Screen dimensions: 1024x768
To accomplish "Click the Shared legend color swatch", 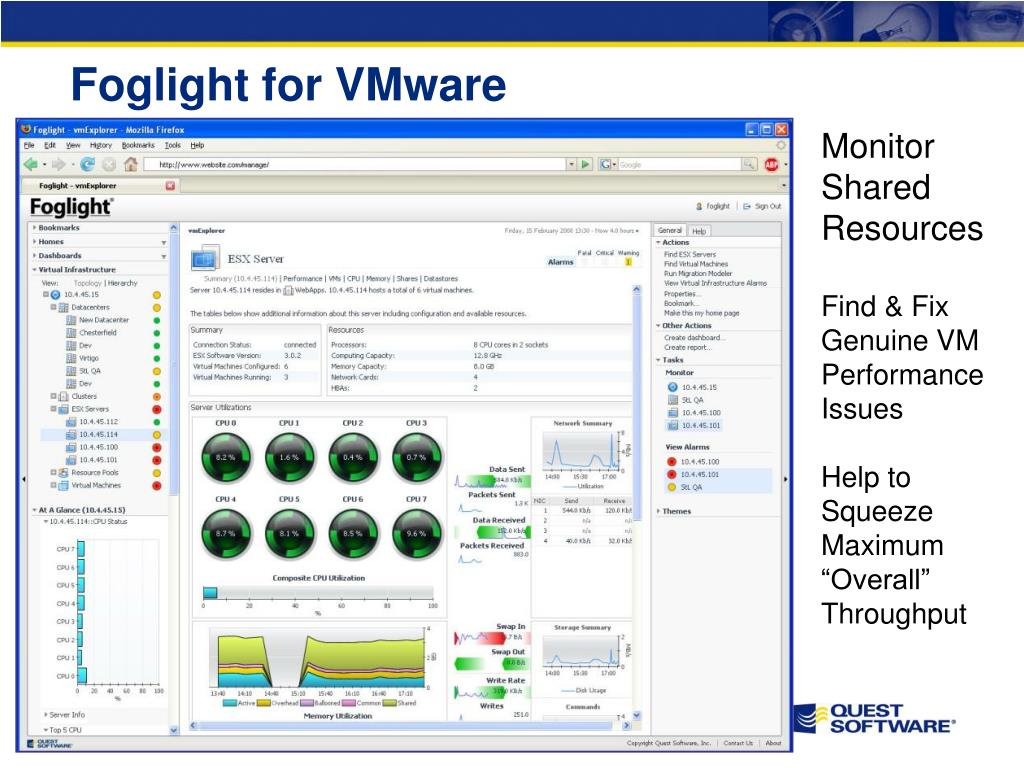I will point(389,703).
